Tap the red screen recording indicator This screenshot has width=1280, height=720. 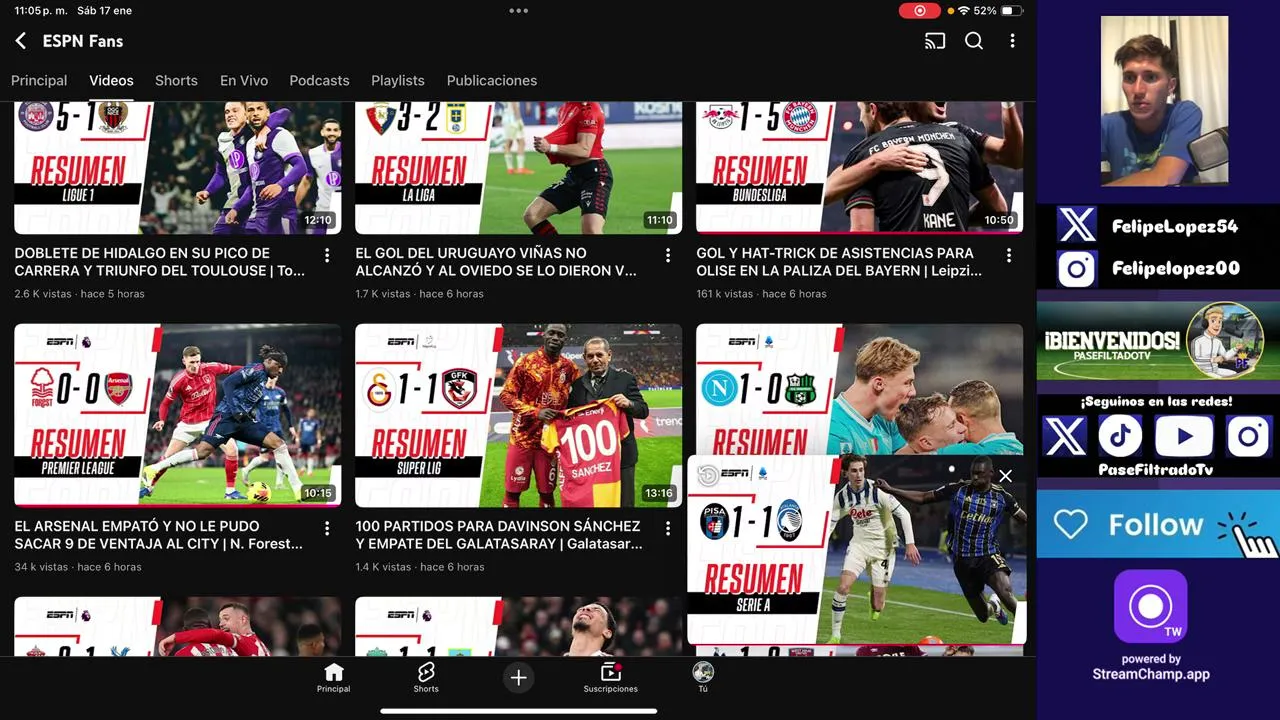coord(919,11)
